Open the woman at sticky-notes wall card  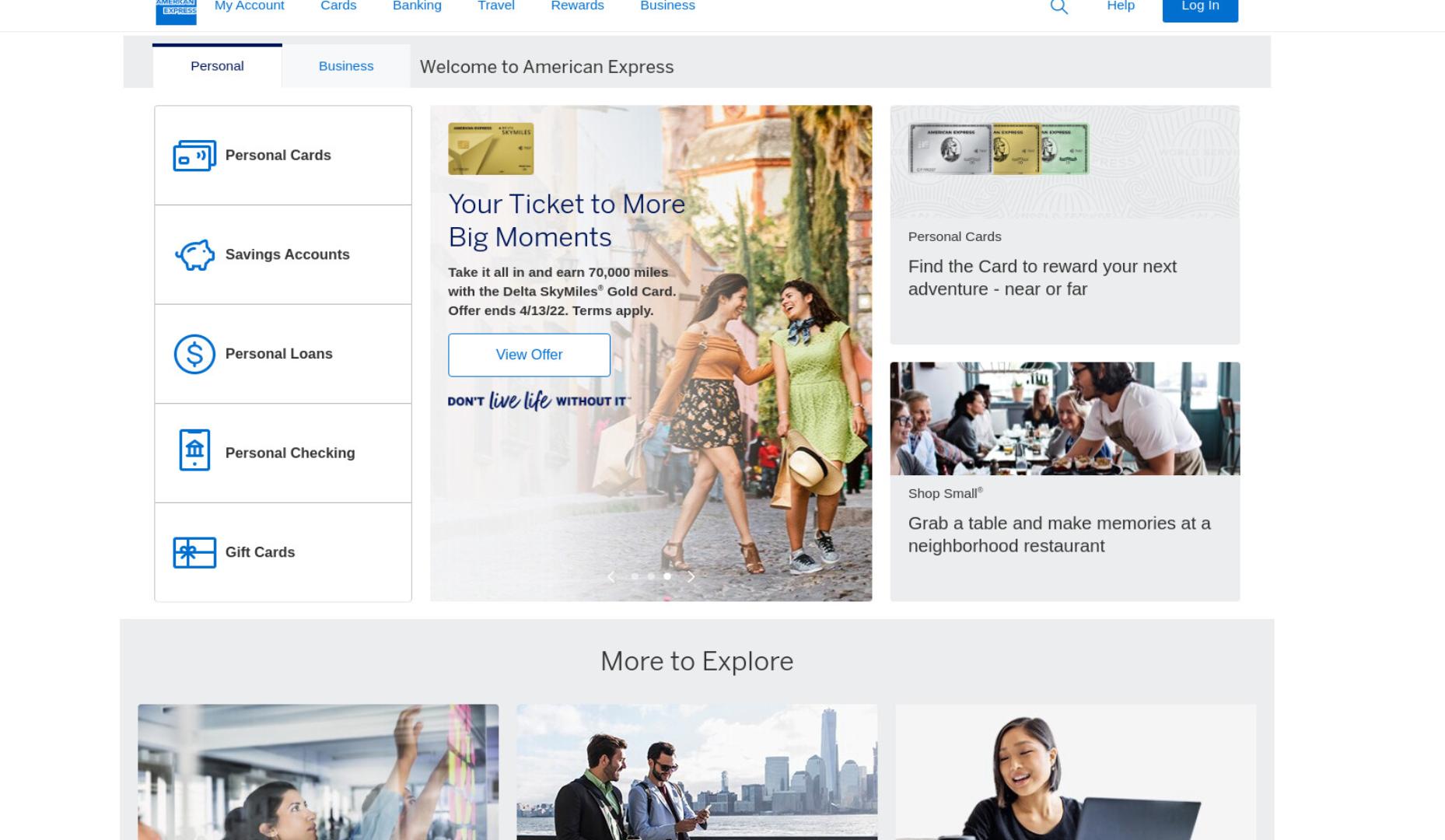click(318, 772)
